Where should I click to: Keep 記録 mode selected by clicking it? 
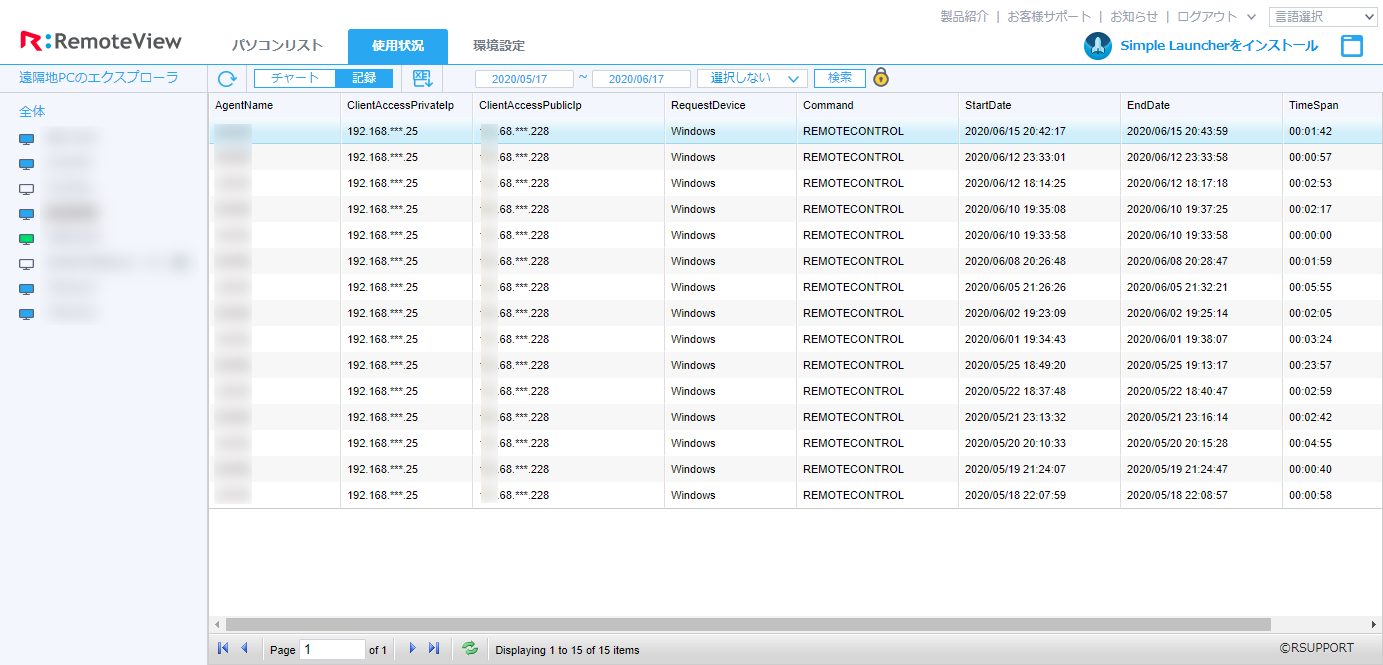click(x=364, y=78)
